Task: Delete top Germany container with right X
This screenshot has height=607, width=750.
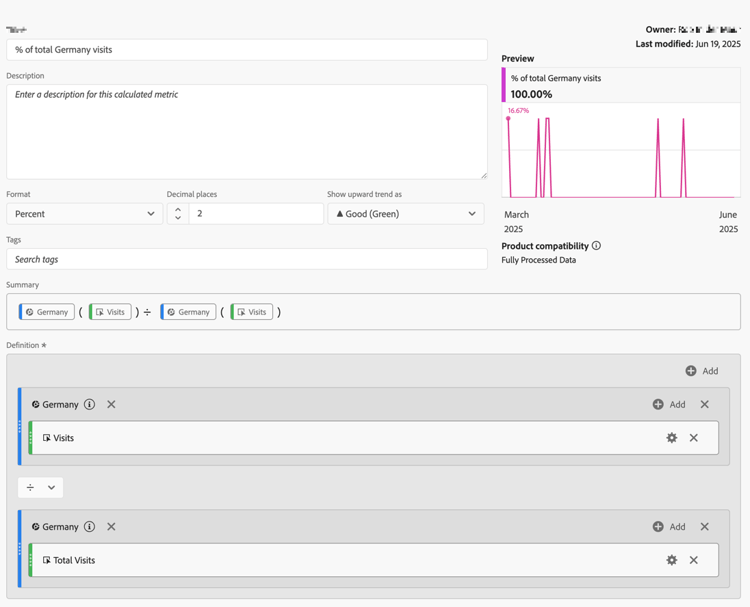Action: click(x=705, y=404)
